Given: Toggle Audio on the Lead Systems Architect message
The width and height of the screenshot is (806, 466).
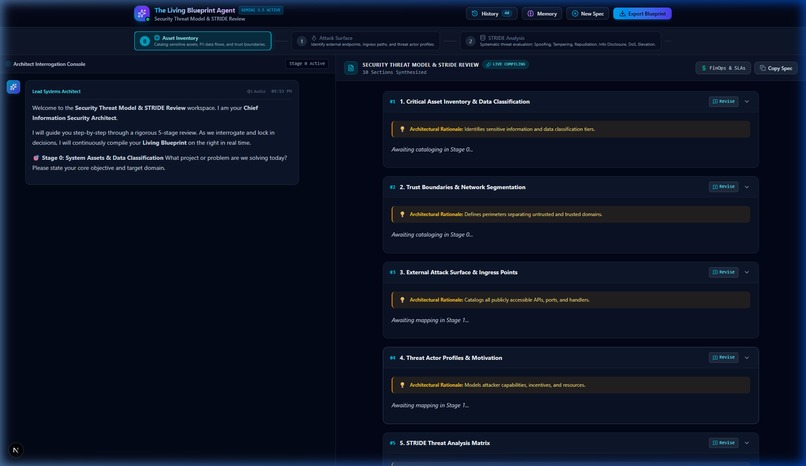Looking at the screenshot, I should [x=256, y=91].
